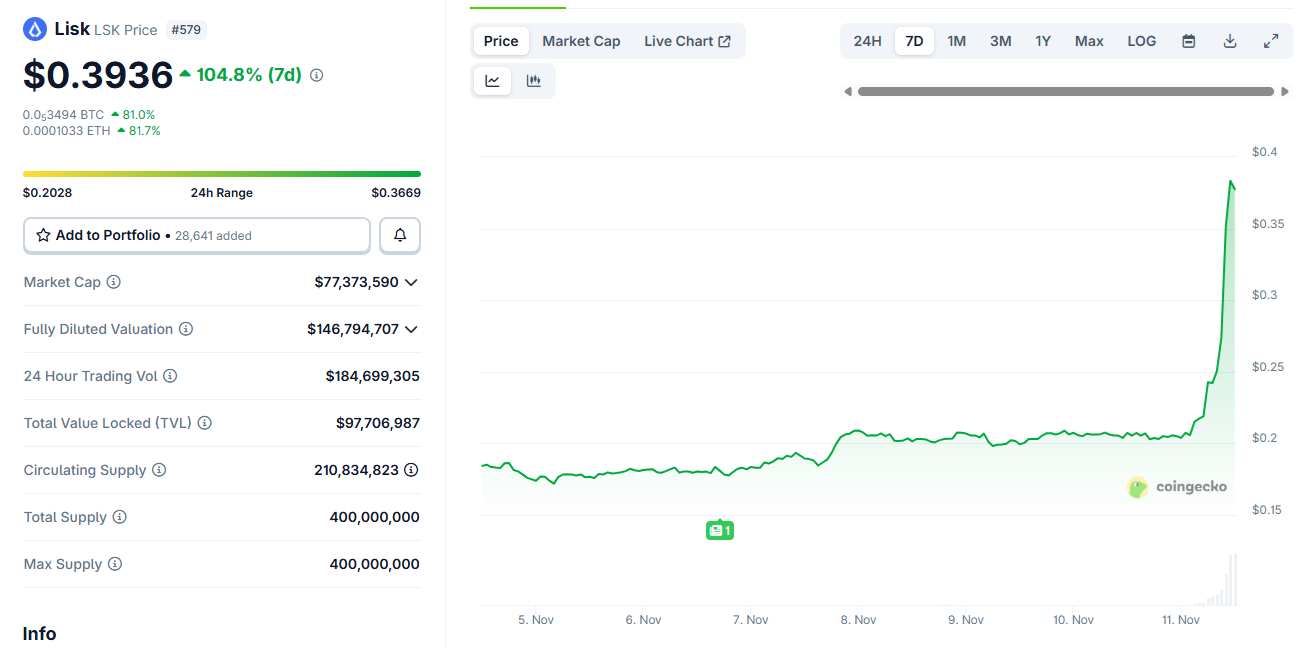The image size is (1316, 648).
Task: Click the green annotation marker on the chart
Action: [720, 529]
